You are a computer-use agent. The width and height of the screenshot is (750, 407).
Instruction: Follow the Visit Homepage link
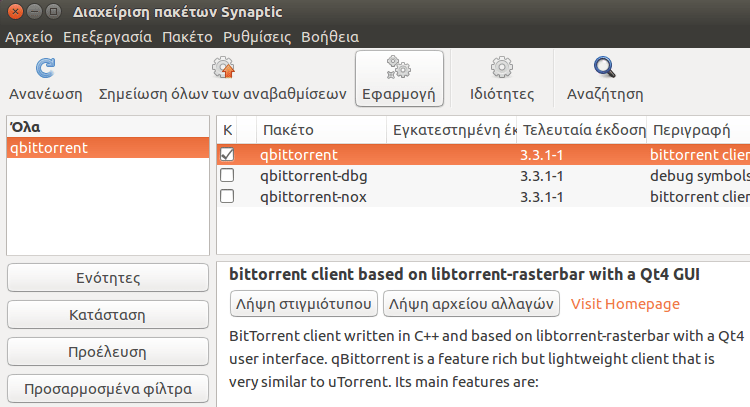625,304
